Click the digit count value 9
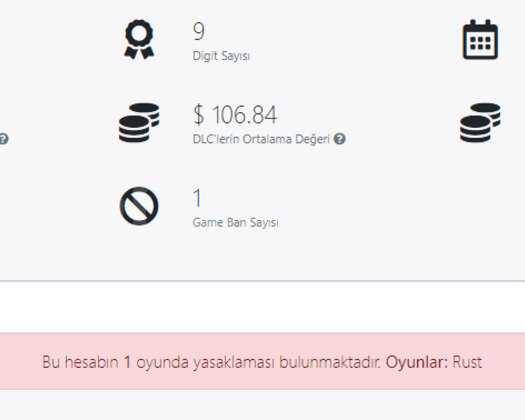 (199, 31)
